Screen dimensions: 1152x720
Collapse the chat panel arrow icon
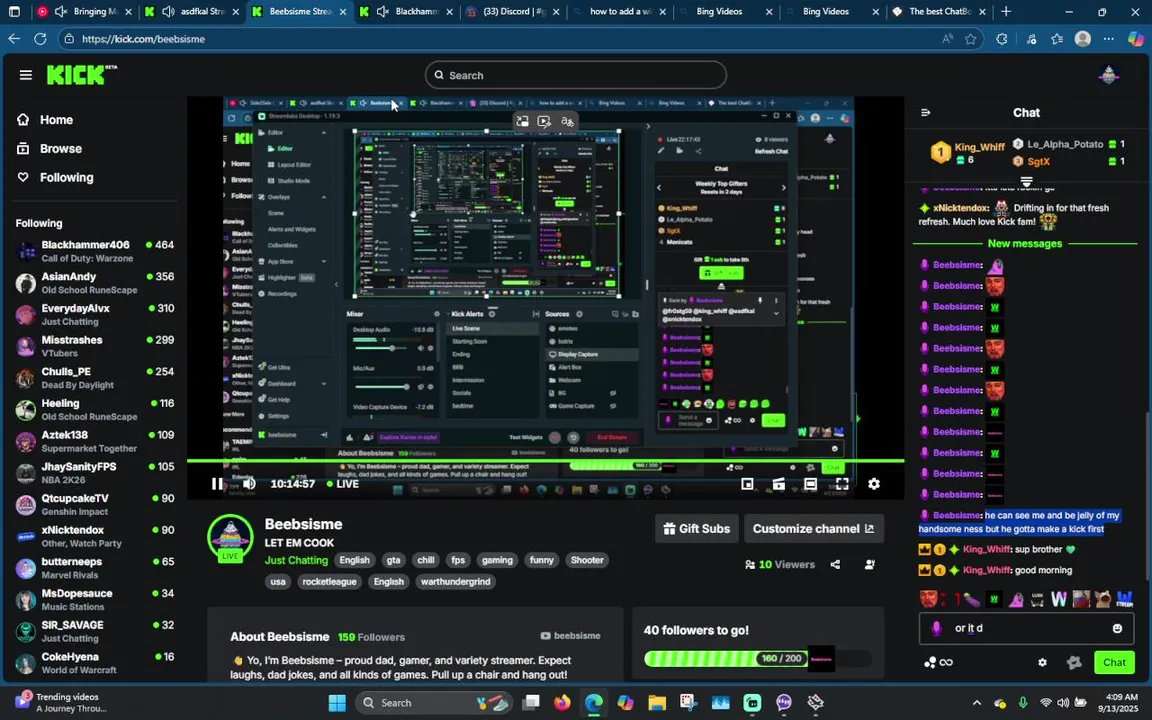(925, 112)
